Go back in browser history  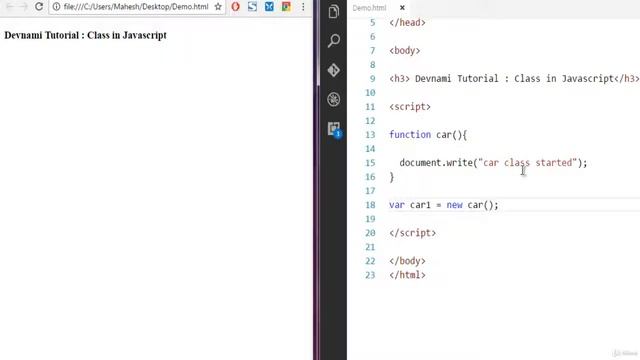tap(10, 7)
